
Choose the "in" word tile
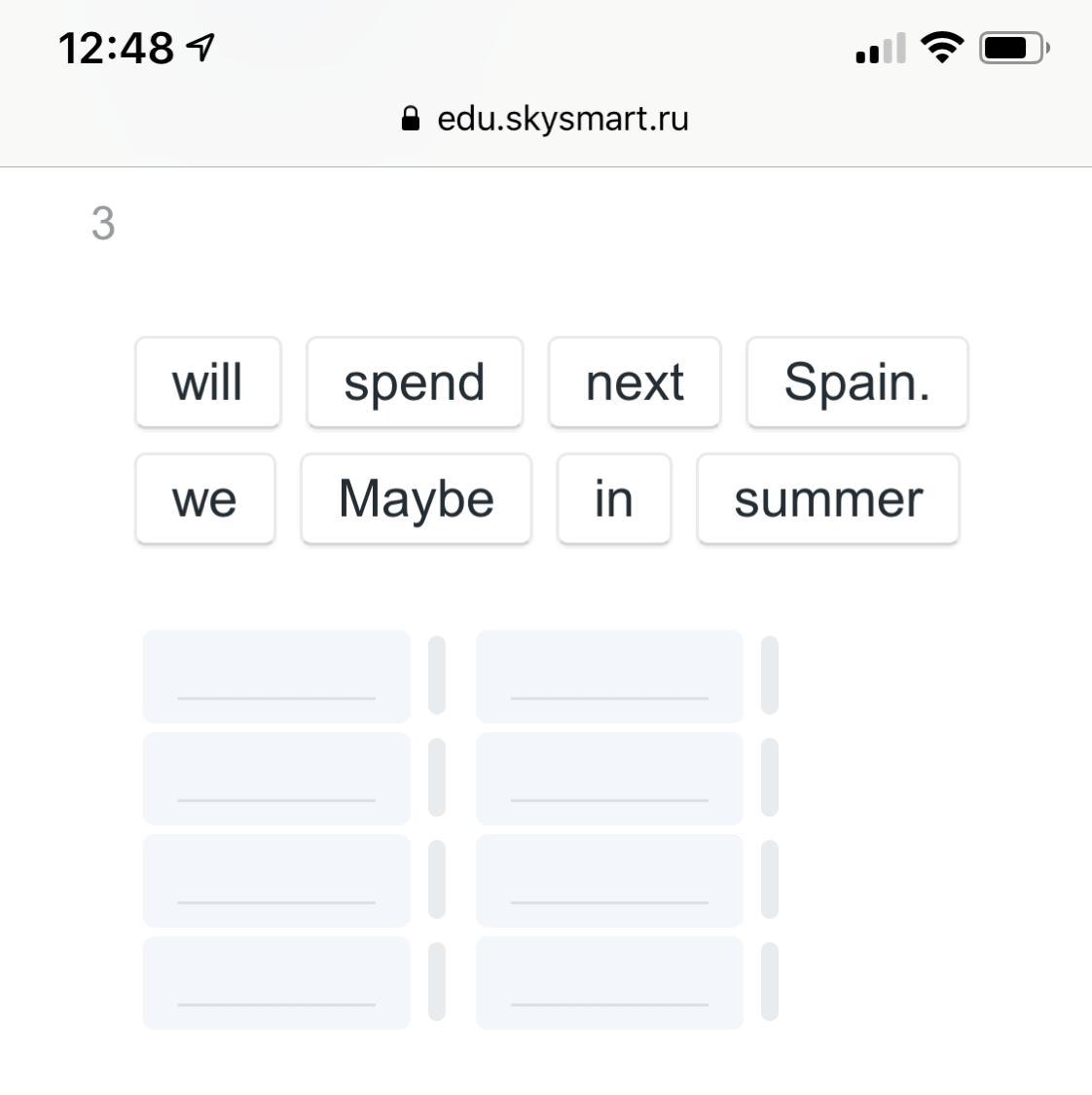614,499
